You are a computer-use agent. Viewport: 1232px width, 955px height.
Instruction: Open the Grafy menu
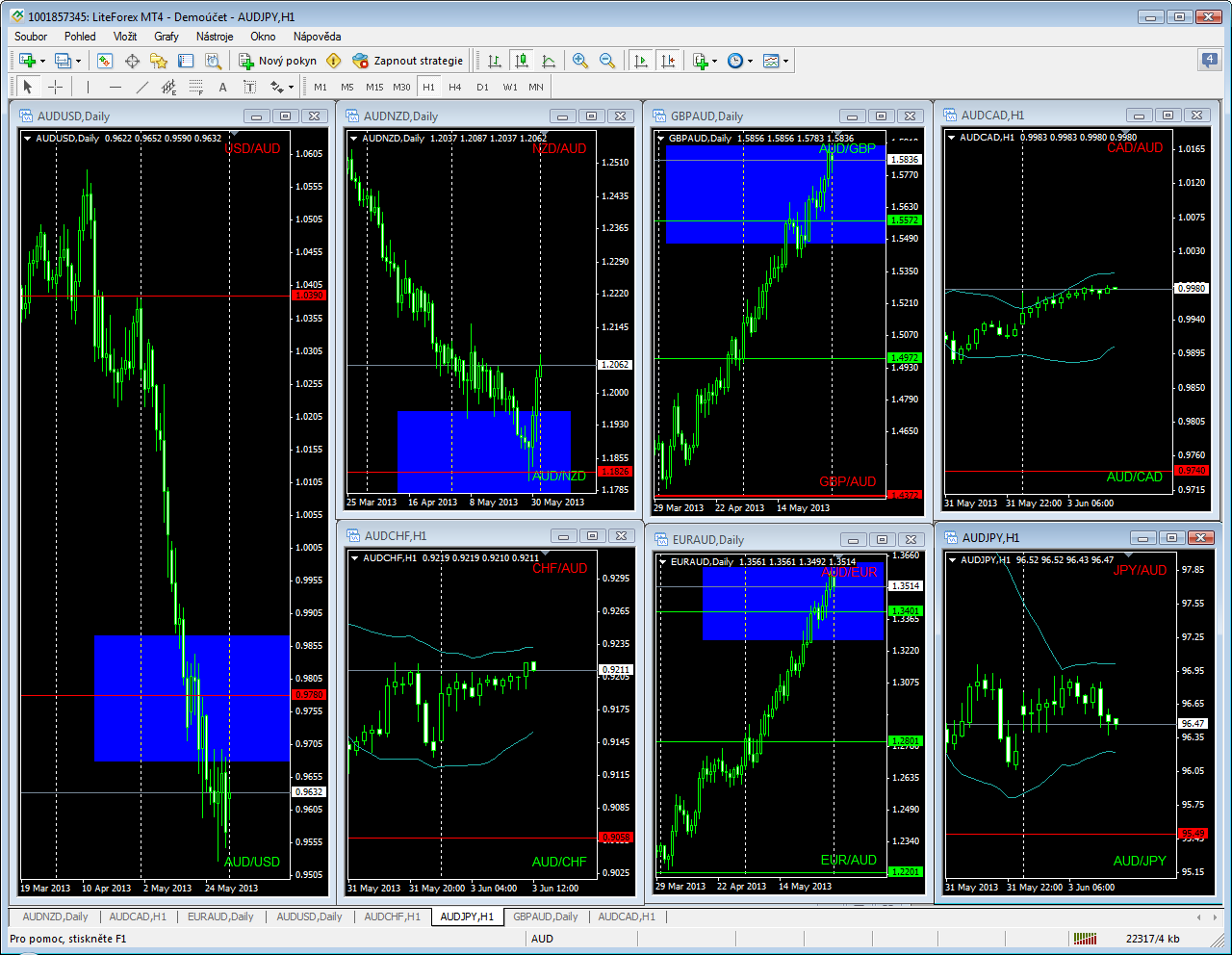coord(167,37)
